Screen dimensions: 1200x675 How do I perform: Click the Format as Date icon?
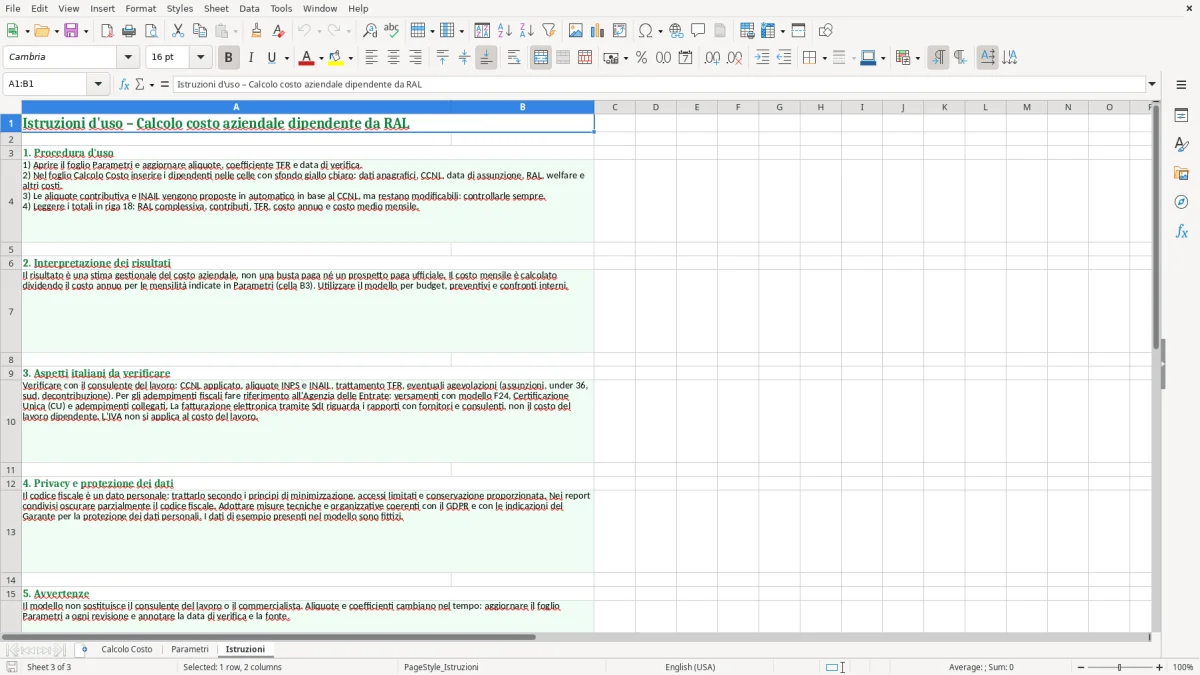click(x=685, y=58)
